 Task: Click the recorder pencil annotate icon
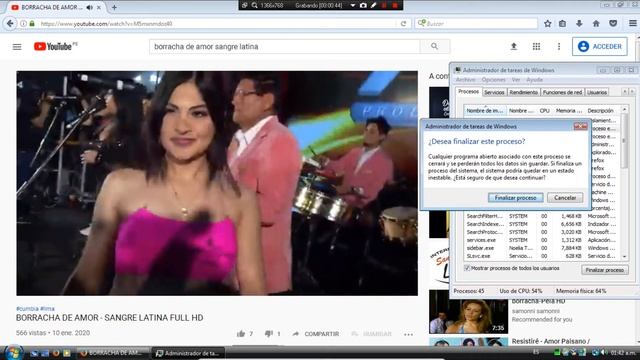[x=373, y=5]
